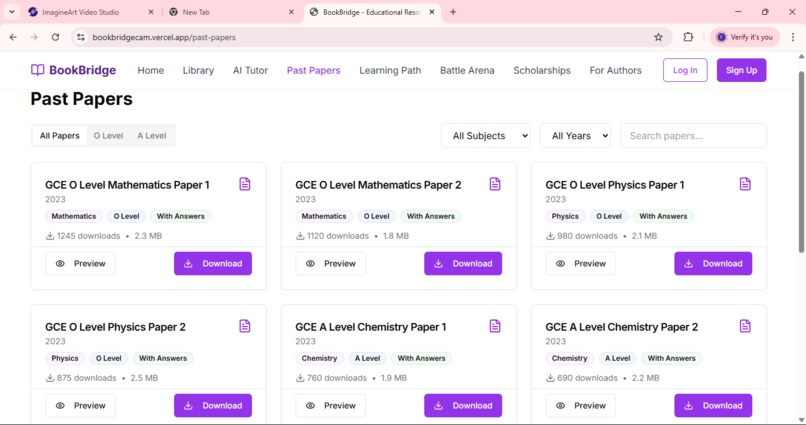Preview GCE O Level Physics Paper 2
This screenshot has height=425, width=806.
click(x=80, y=405)
